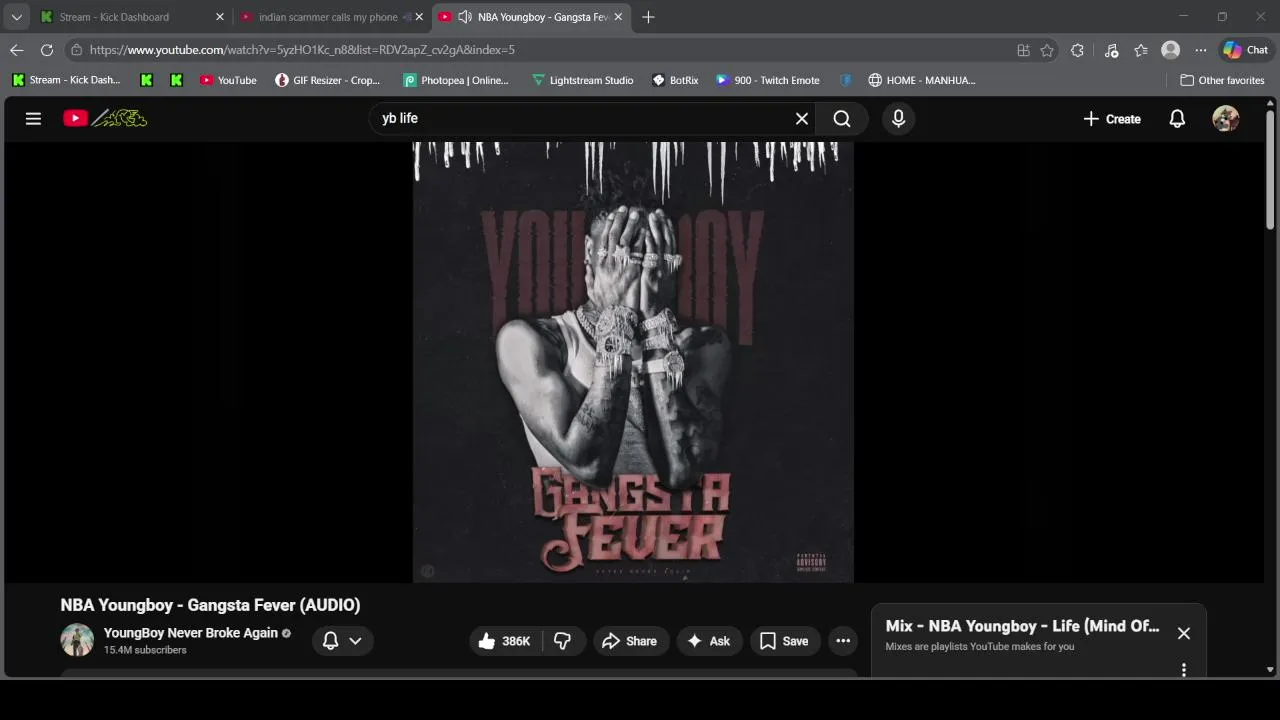The image size is (1280, 720).
Task: Open GIF Resizer bookmark
Action: (x=328, y=80)
